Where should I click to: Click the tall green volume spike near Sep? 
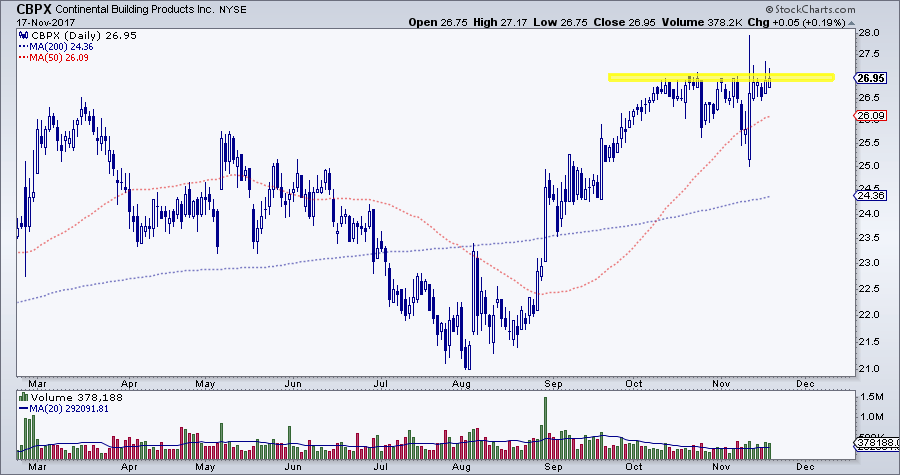[x=544, y=420]
